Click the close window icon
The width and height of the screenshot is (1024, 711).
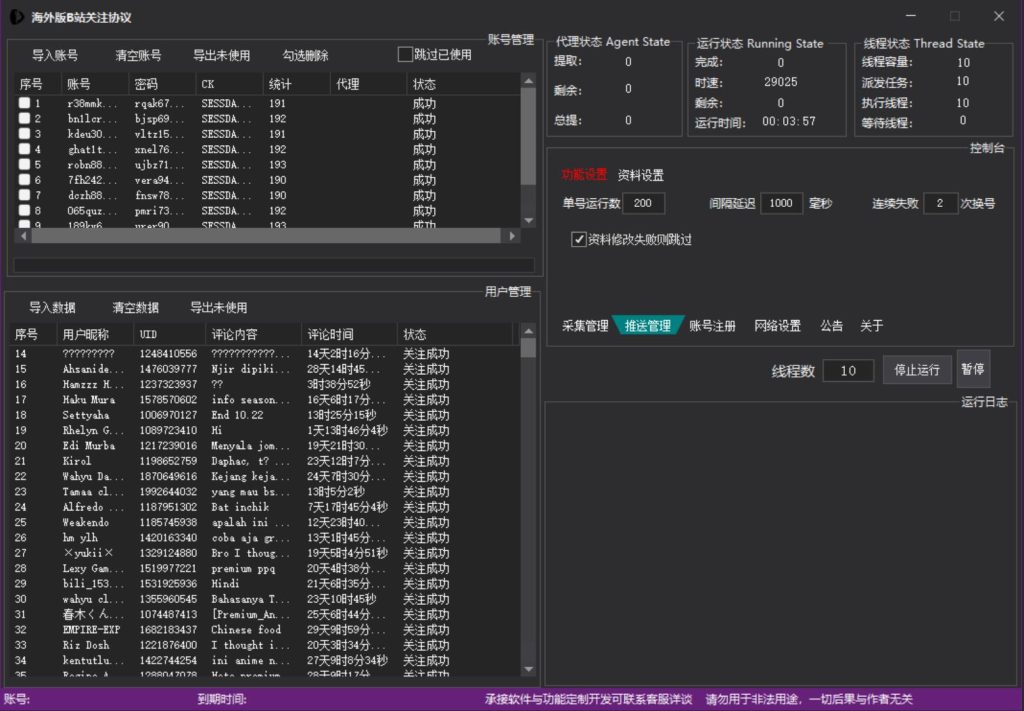pyautogui.click(x=998, y=16)
